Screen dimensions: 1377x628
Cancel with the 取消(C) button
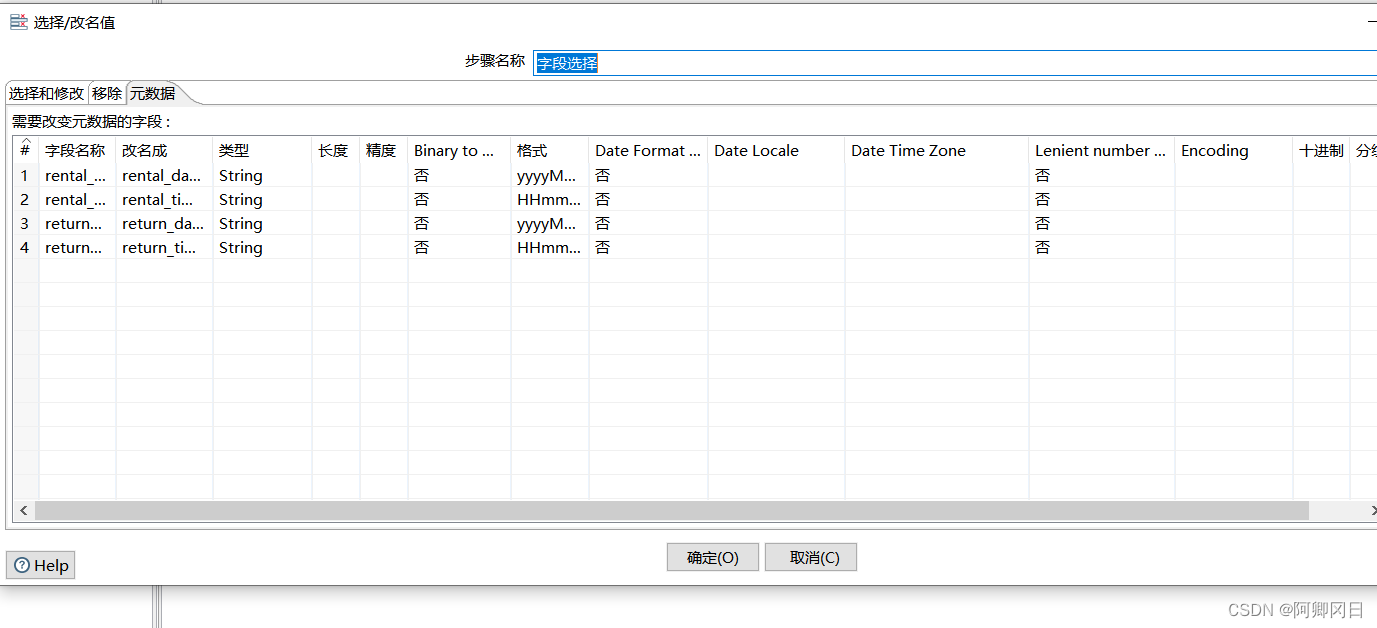(810, 557)
